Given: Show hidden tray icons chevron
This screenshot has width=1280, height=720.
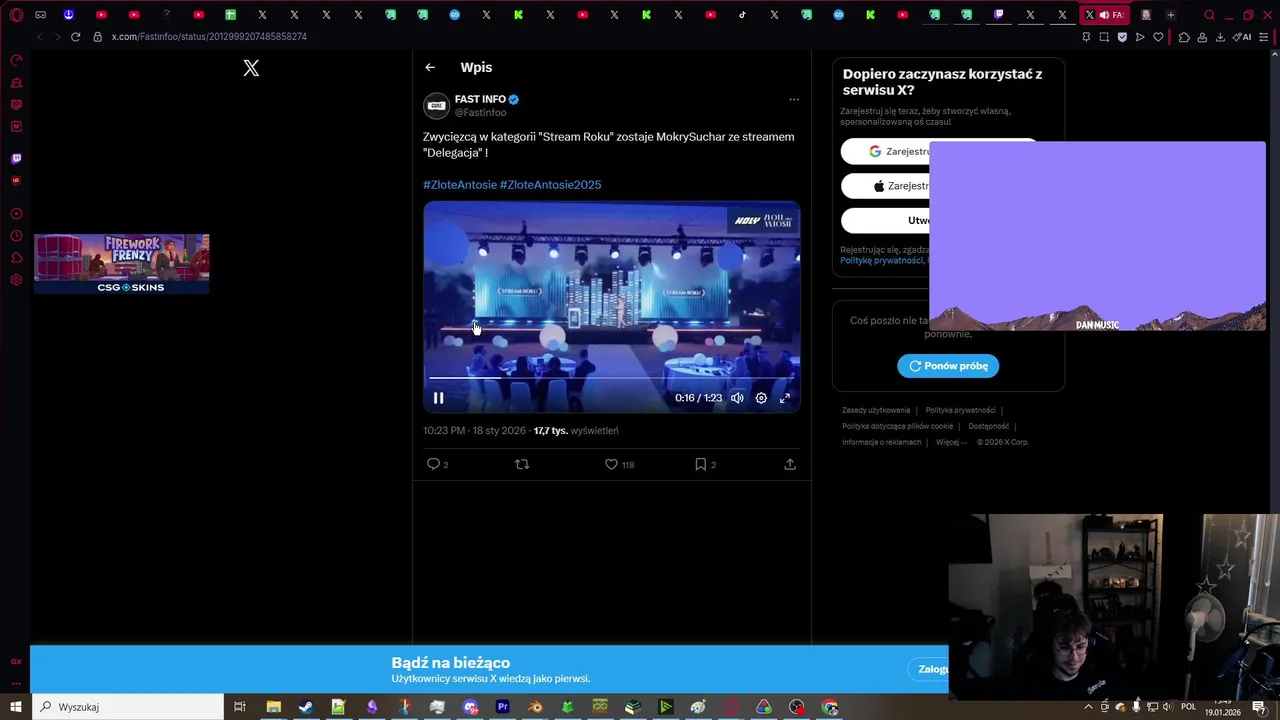Looking at the screenshot, I should click(1088, 707).
